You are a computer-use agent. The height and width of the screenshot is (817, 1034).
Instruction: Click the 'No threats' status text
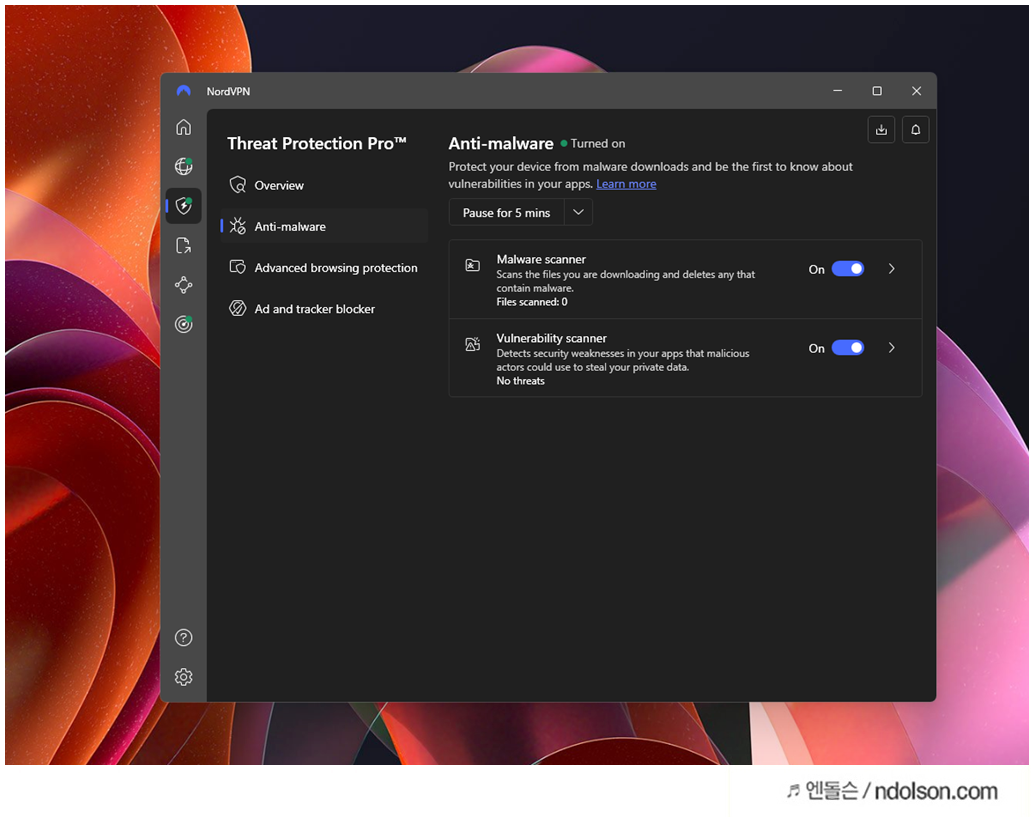[x=520, y=381]
